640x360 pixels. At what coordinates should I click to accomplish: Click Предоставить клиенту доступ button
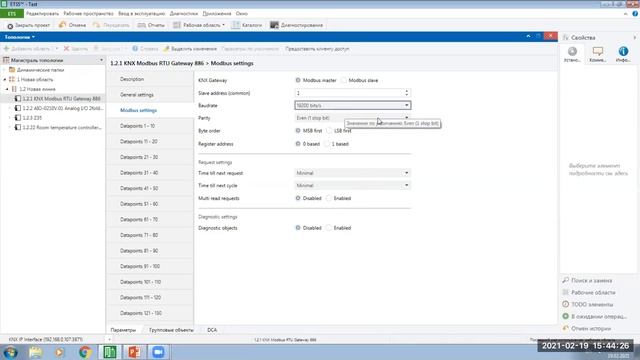click(317, 49)
